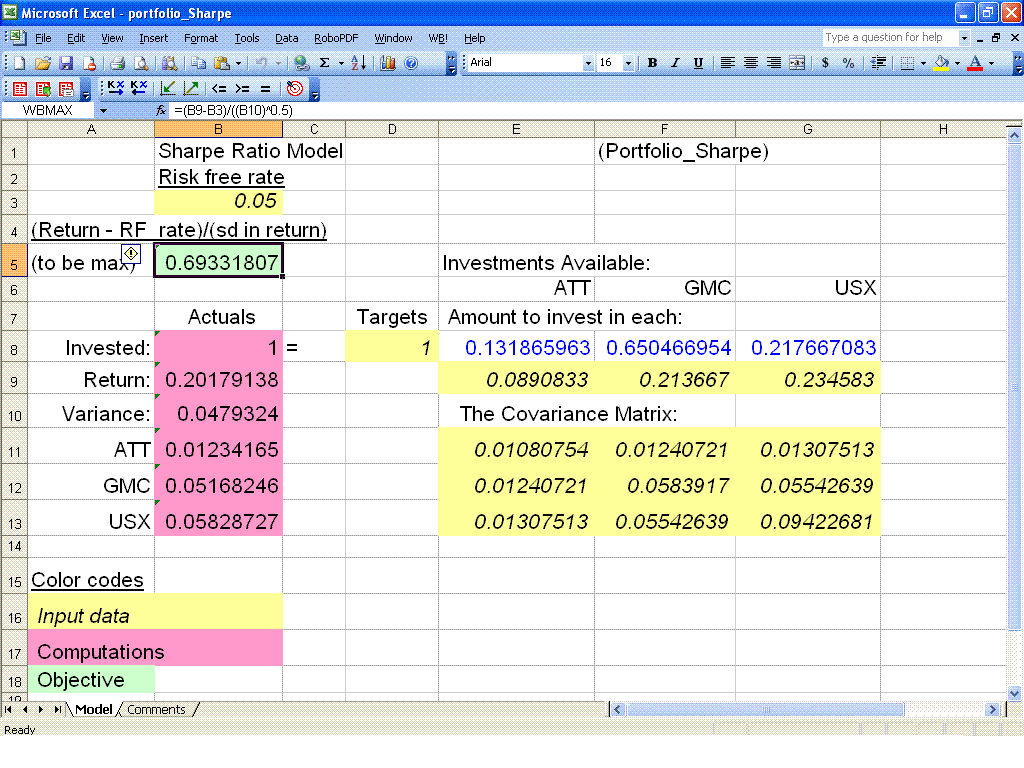Viewport: 1024px width, 768px height.
Task: Toggle Center alignment
Action: coord(751,63)
